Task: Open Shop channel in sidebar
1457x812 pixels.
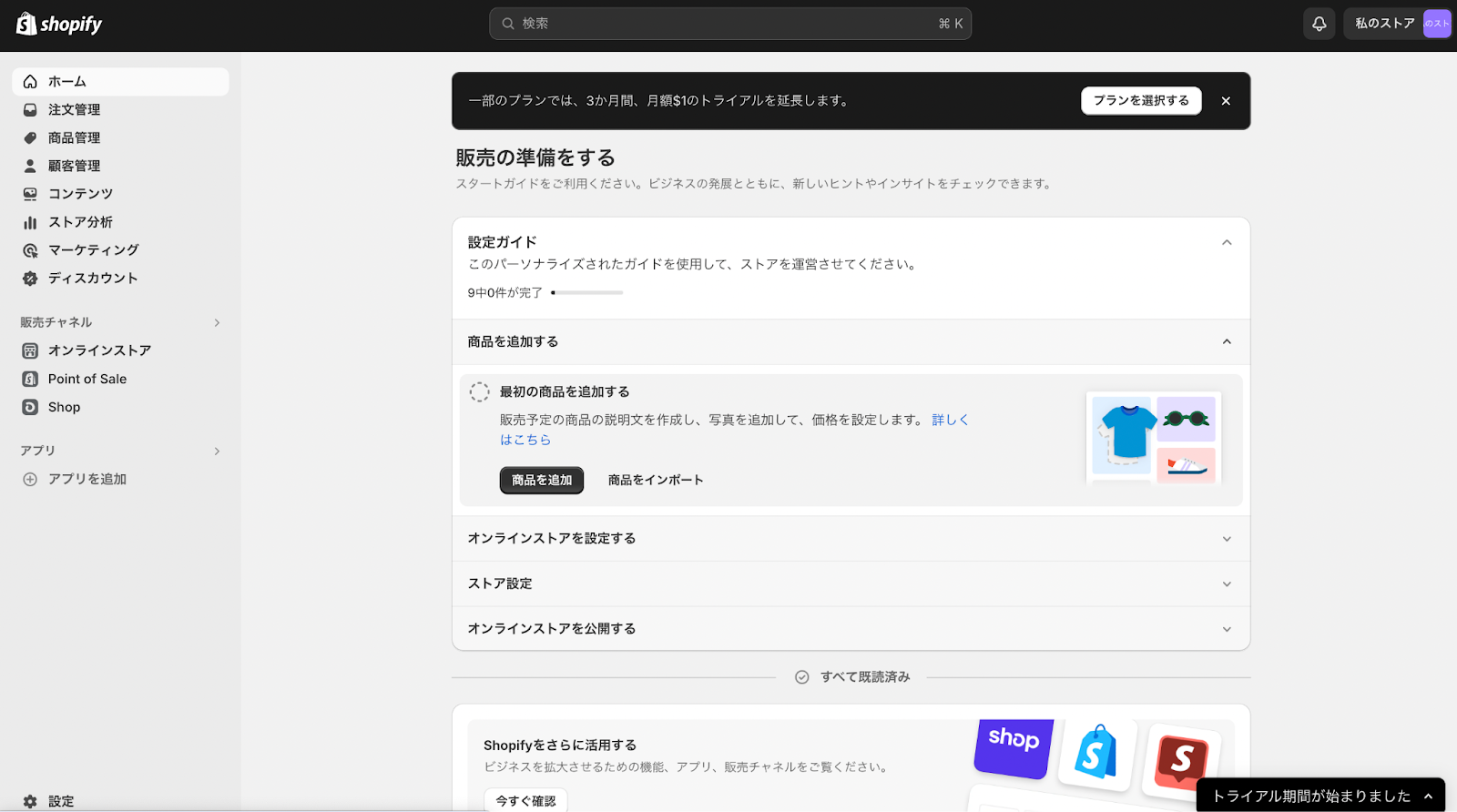Action: pyautogui.click(x=120, y=407)
